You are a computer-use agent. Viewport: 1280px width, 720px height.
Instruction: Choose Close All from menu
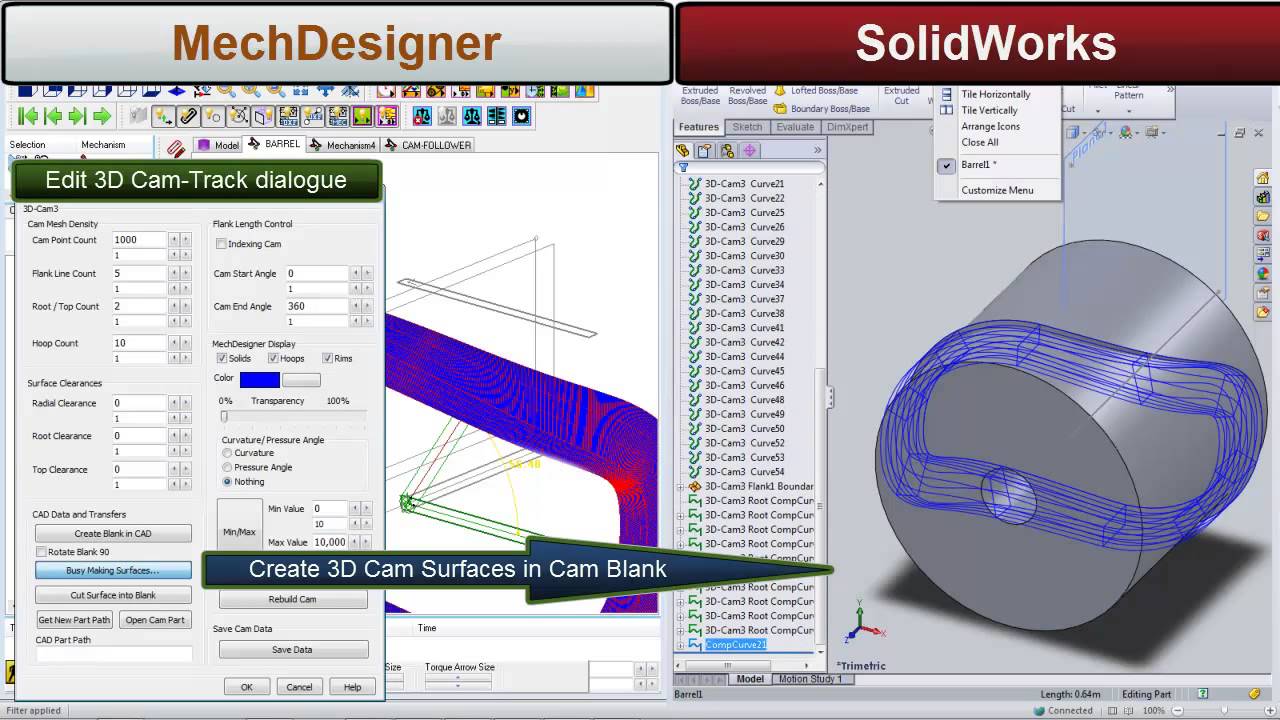[x=979, y=142]
